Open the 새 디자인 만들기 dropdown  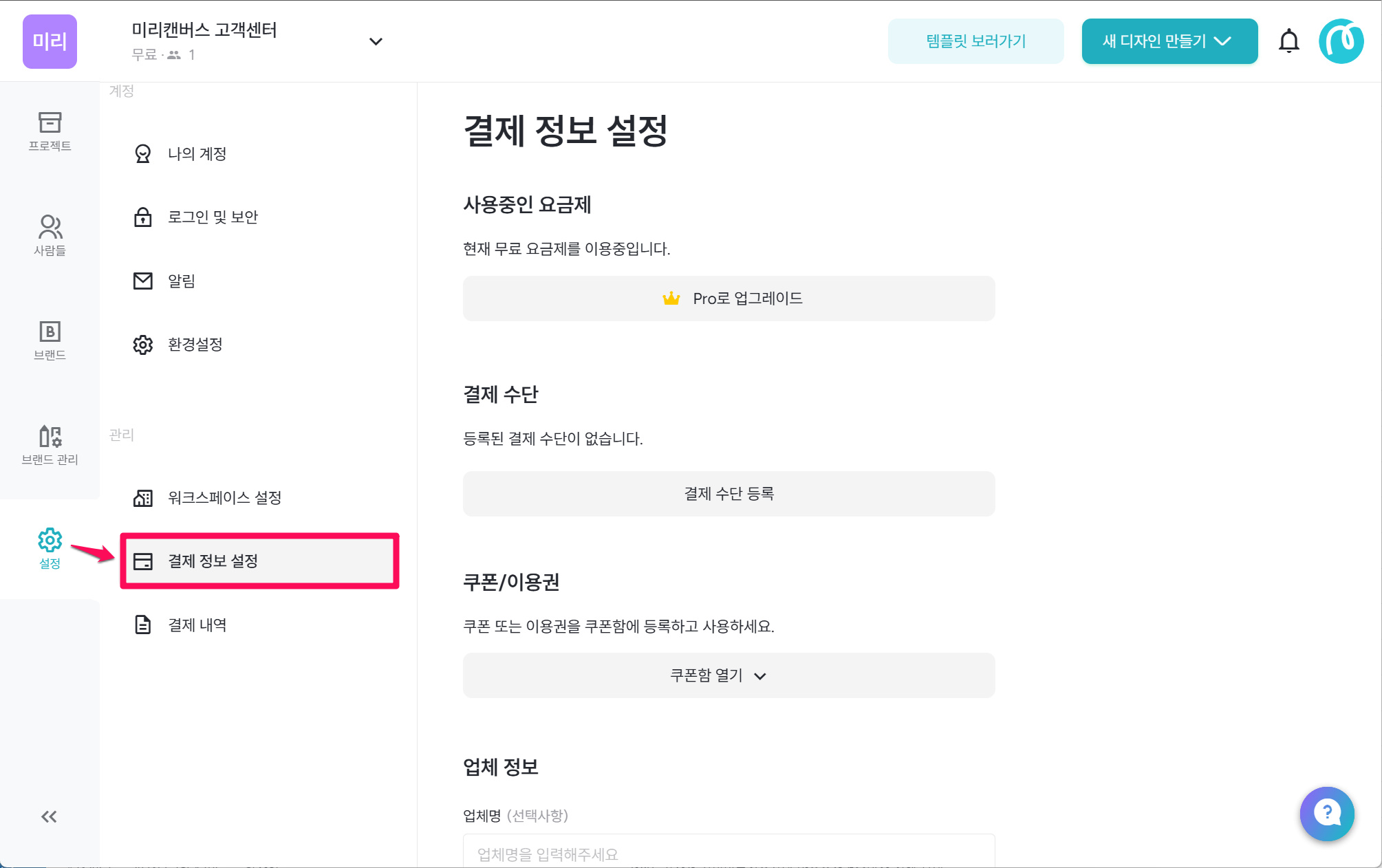(1169, 41)
